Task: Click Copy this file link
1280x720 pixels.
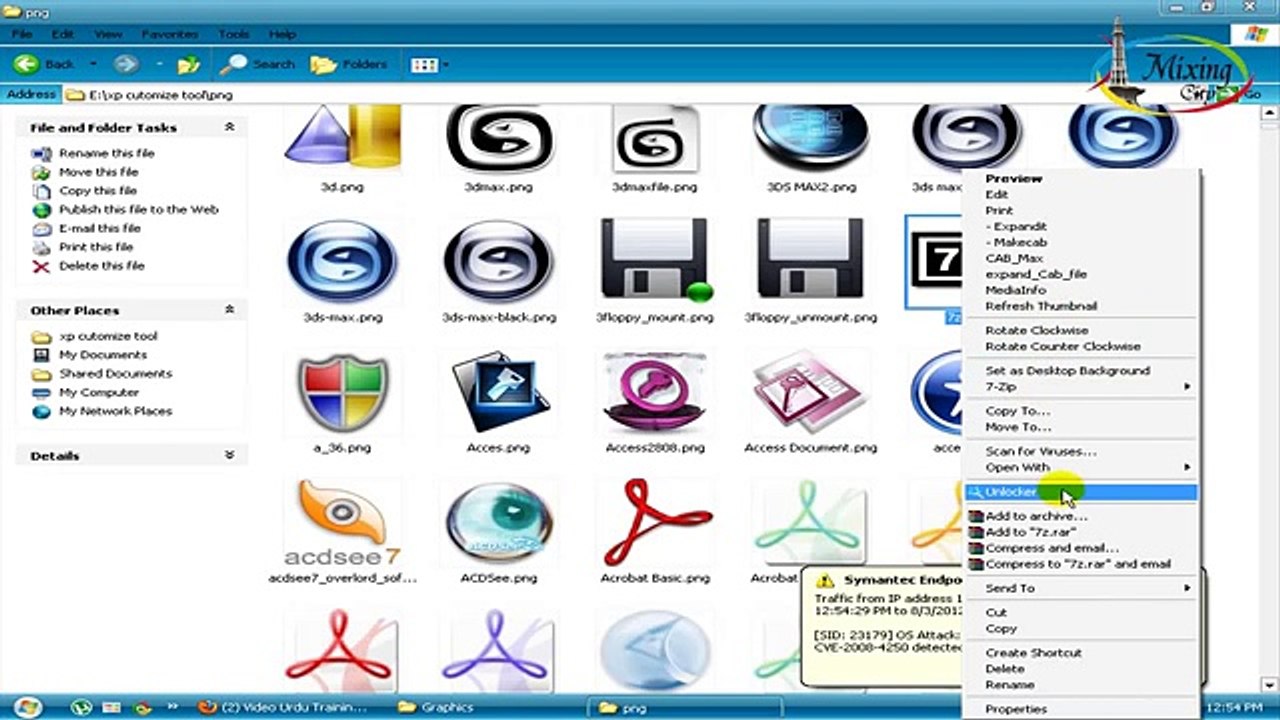Action: 97,190
